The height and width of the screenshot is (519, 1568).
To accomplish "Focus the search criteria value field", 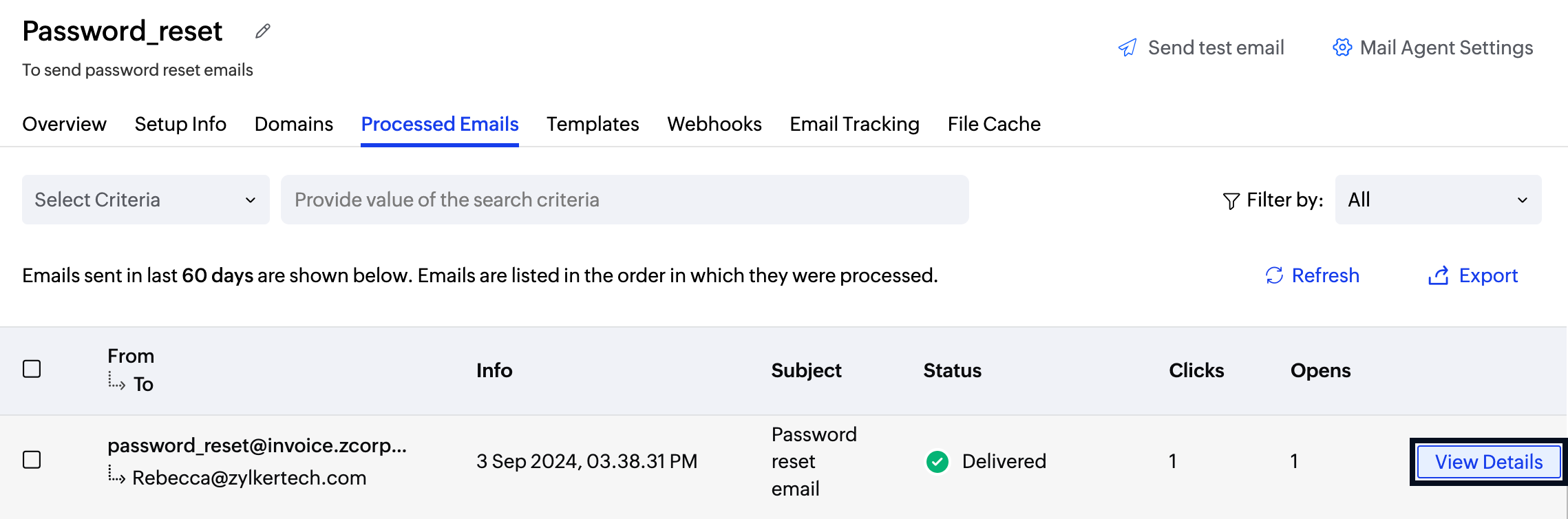I will [x=624, y=200].
